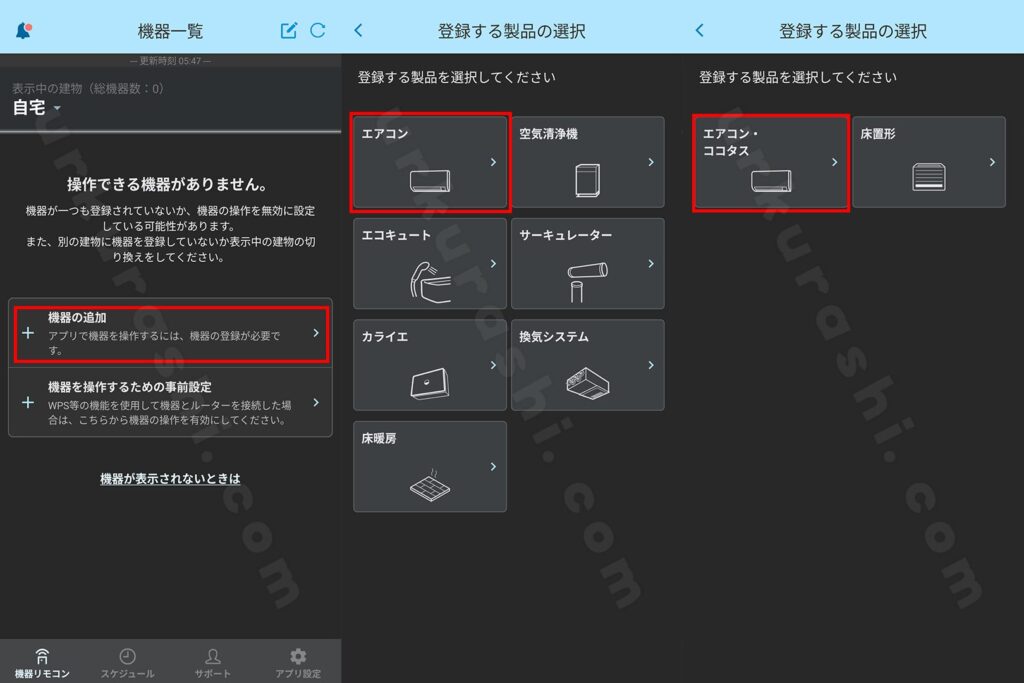1024x683 pixels.
Task: Expand the 自宅 building dropdown
Action: pyautogui.click(x=37, y=108)
